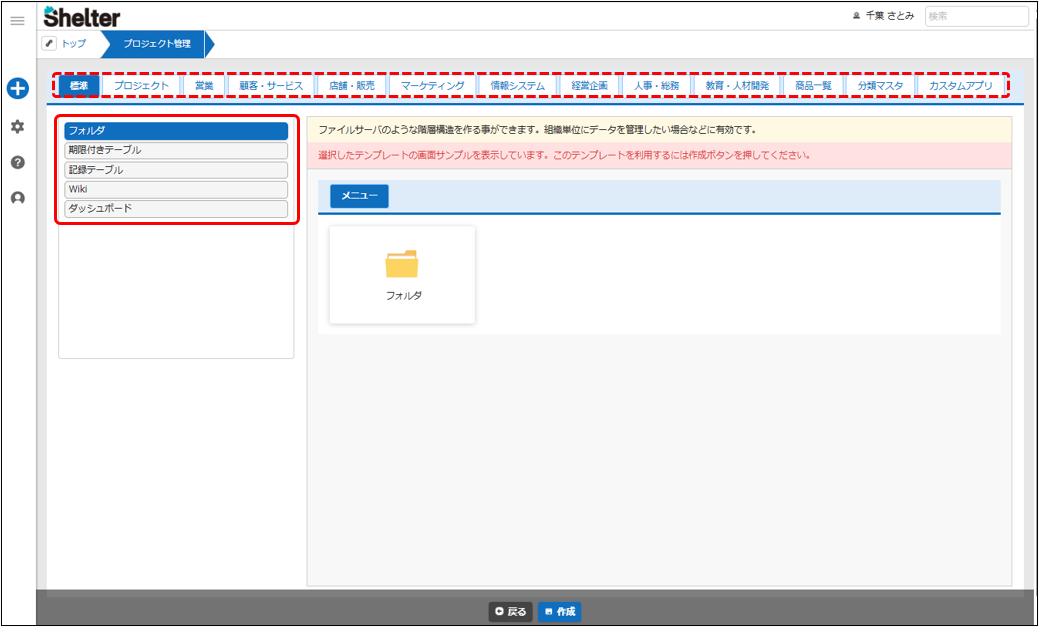Click the 作成 create button
Screen dimensions: 1039x627
[x=559, y=612]
